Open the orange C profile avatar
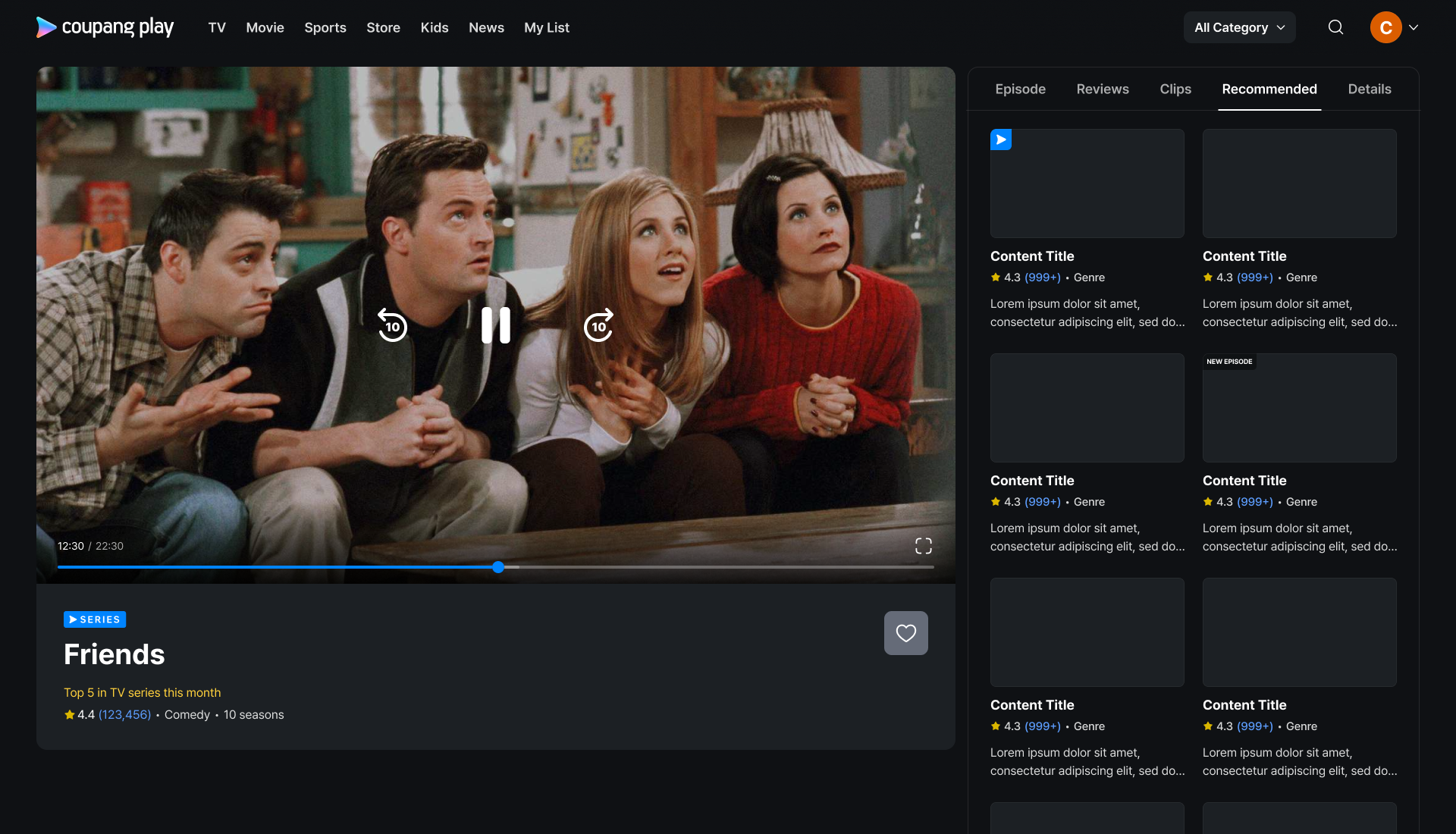This screenshot has width=1456, height=834. (1385, 27)
